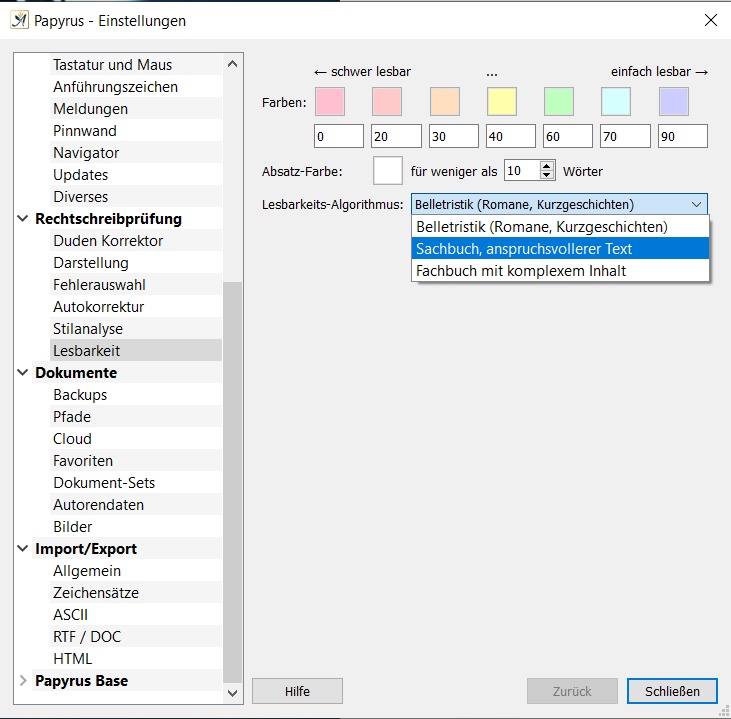Open Tastatur und Maus settings

[x=136, y=65]
